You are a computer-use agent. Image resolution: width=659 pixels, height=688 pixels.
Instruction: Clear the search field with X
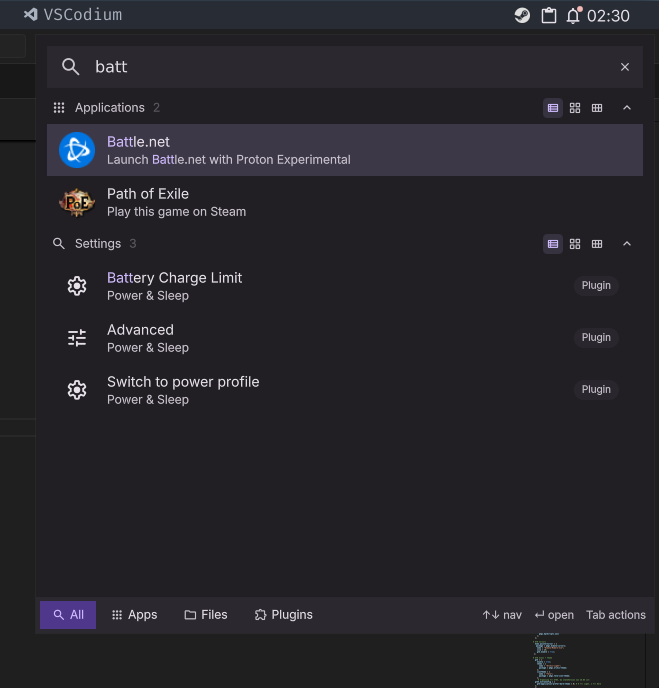click(x=625, y=67)
